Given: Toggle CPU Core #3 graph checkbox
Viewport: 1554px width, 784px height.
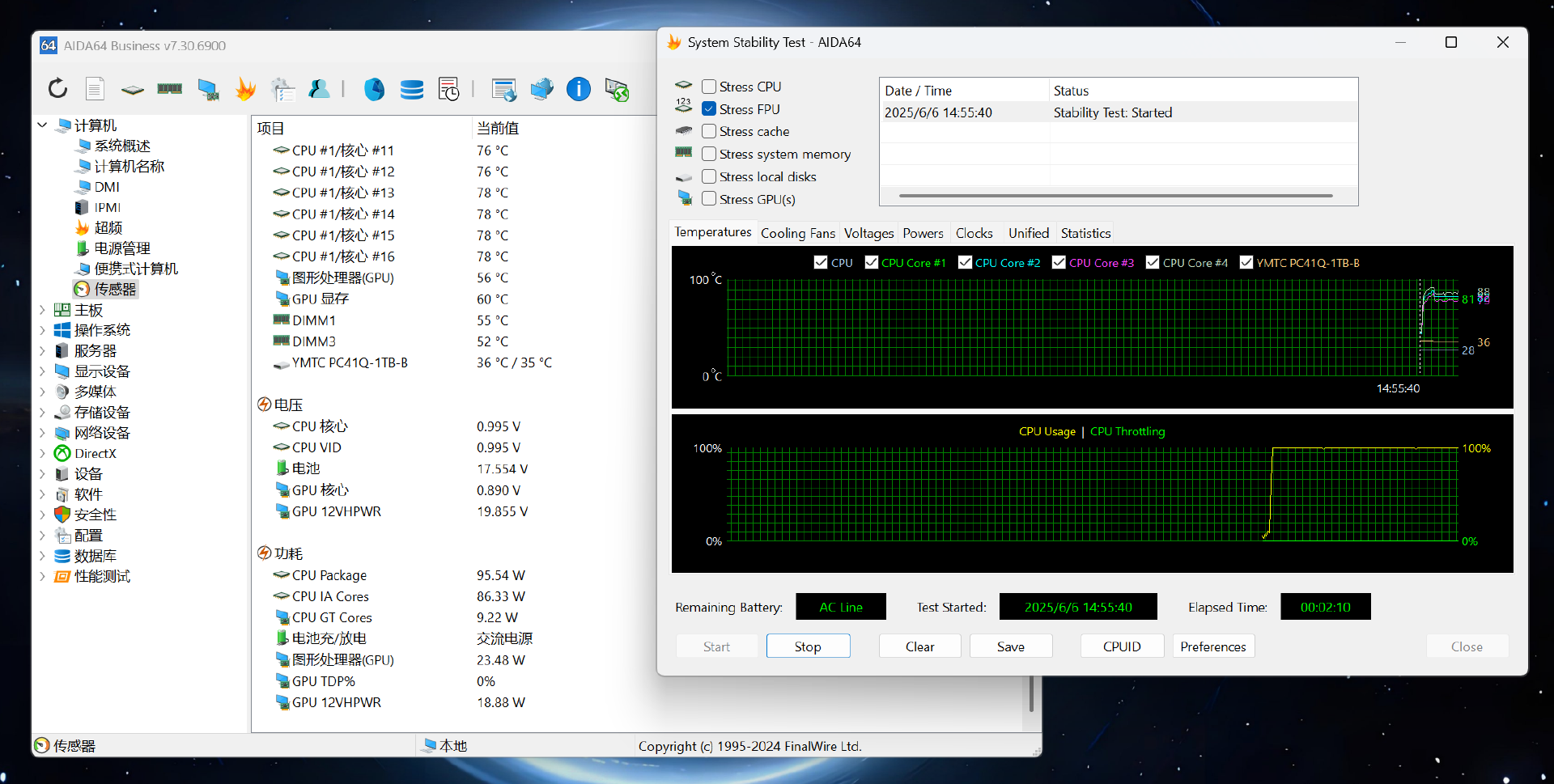Looking at the screenshot, I should 1059,262.
